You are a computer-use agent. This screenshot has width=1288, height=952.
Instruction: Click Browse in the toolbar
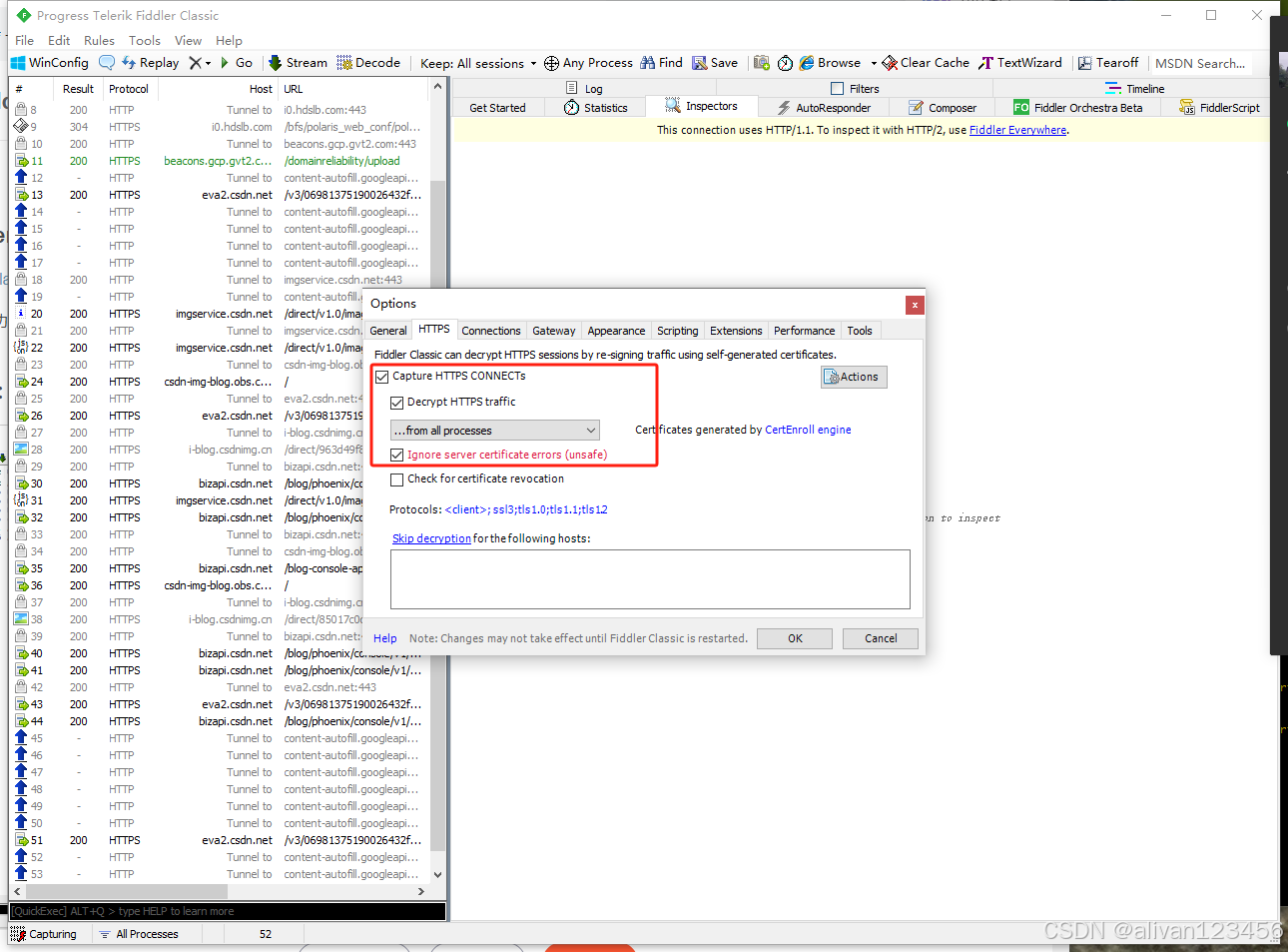click(x=830, y=63)
